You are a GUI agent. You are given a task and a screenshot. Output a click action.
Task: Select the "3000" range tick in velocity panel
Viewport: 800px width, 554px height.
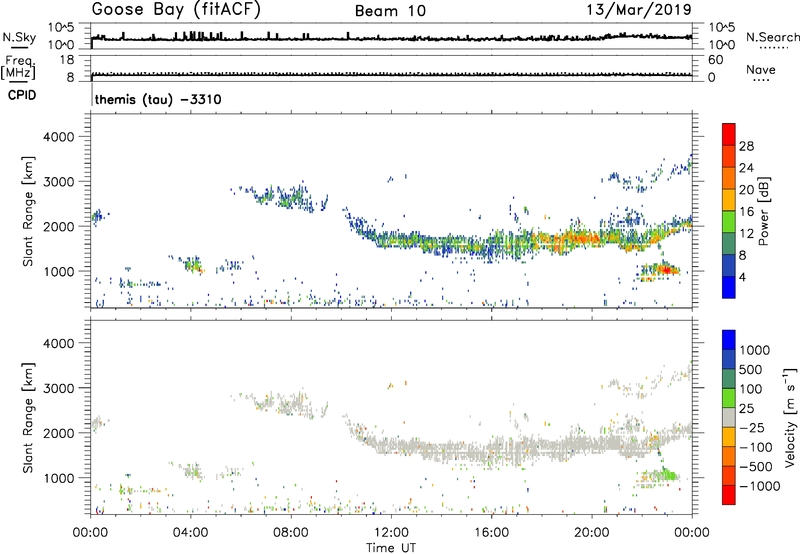point(59,388)
